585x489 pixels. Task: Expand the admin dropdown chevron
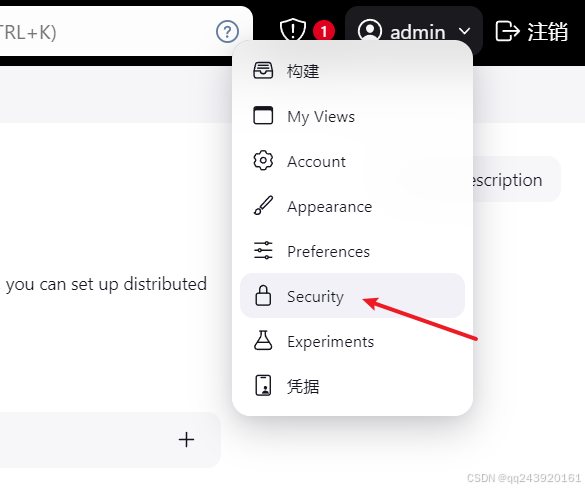click(464, 31)
